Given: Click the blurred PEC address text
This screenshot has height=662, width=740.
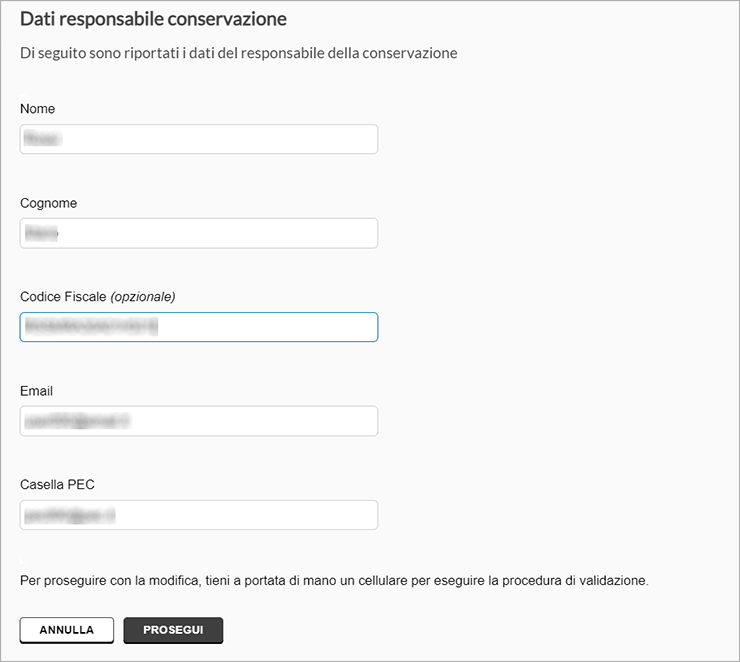Looking at the screenshot, I should coord(70,515).
